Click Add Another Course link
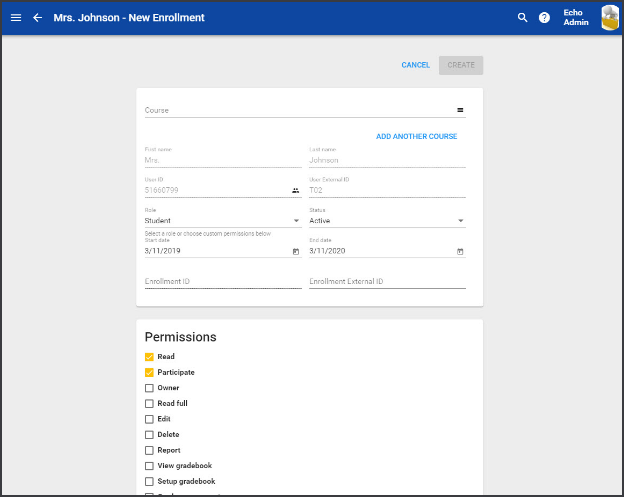624x497 pixels. click(x=416, y=136)
